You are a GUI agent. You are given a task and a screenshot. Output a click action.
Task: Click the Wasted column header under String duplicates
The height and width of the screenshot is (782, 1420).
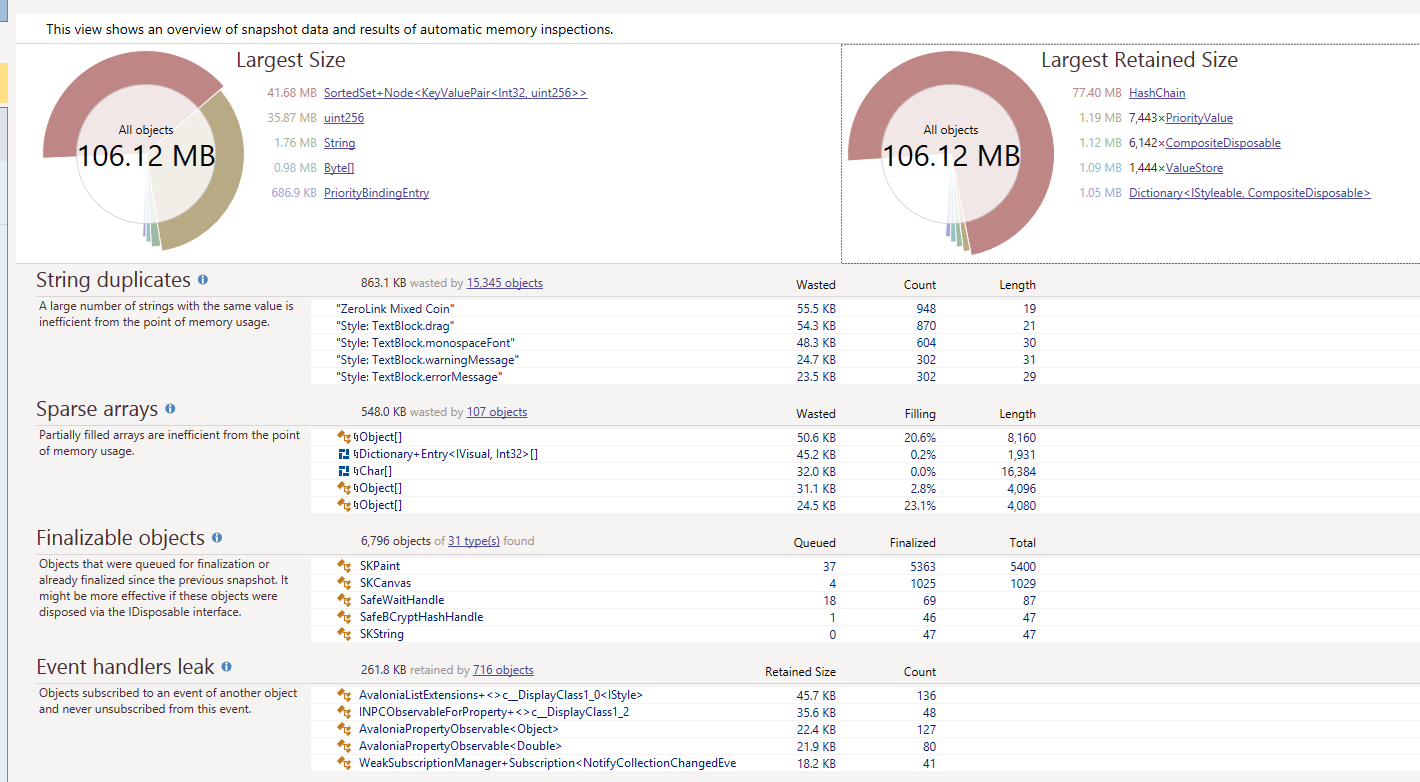tap(816, 285)
